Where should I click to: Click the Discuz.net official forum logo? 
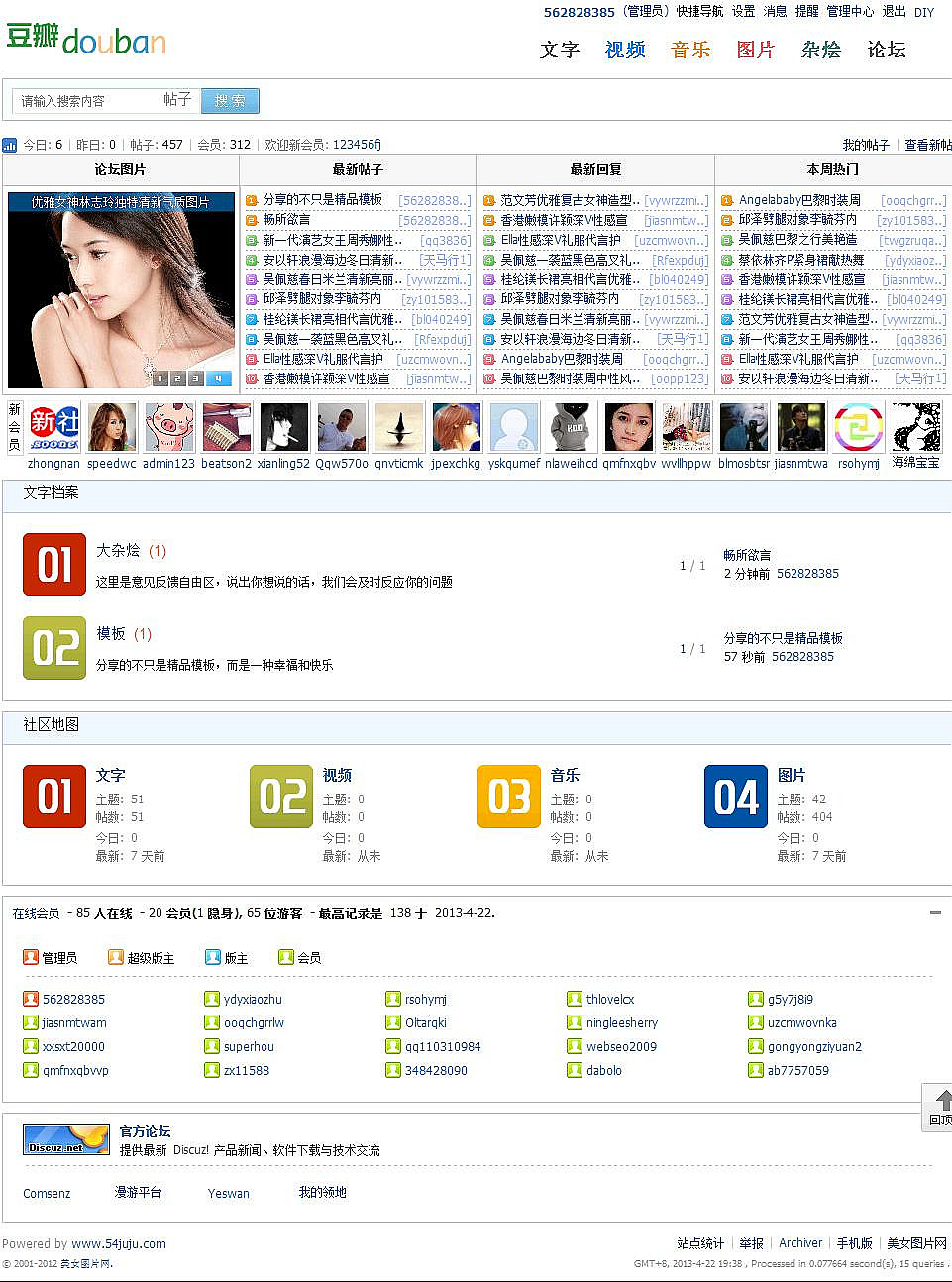[66, 1139]
